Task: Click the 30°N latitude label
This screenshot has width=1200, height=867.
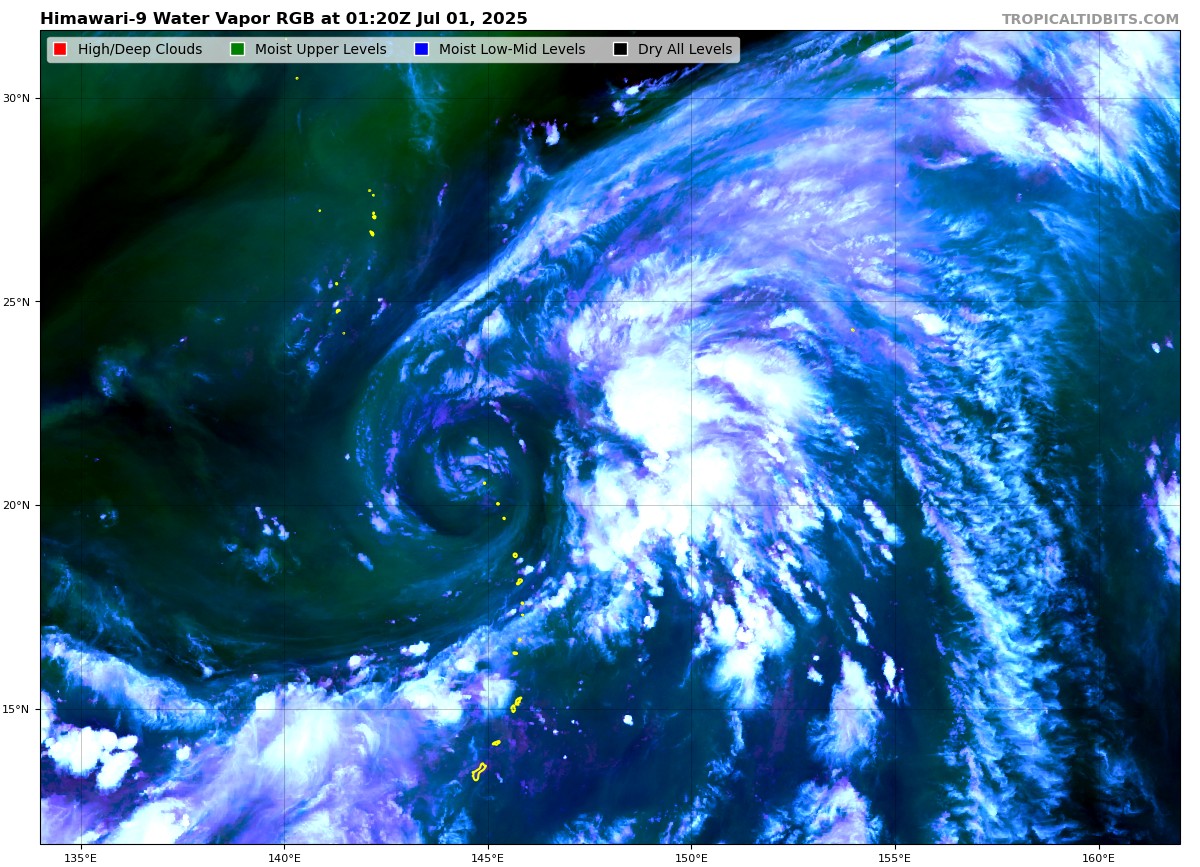Action: coord(16,98)
